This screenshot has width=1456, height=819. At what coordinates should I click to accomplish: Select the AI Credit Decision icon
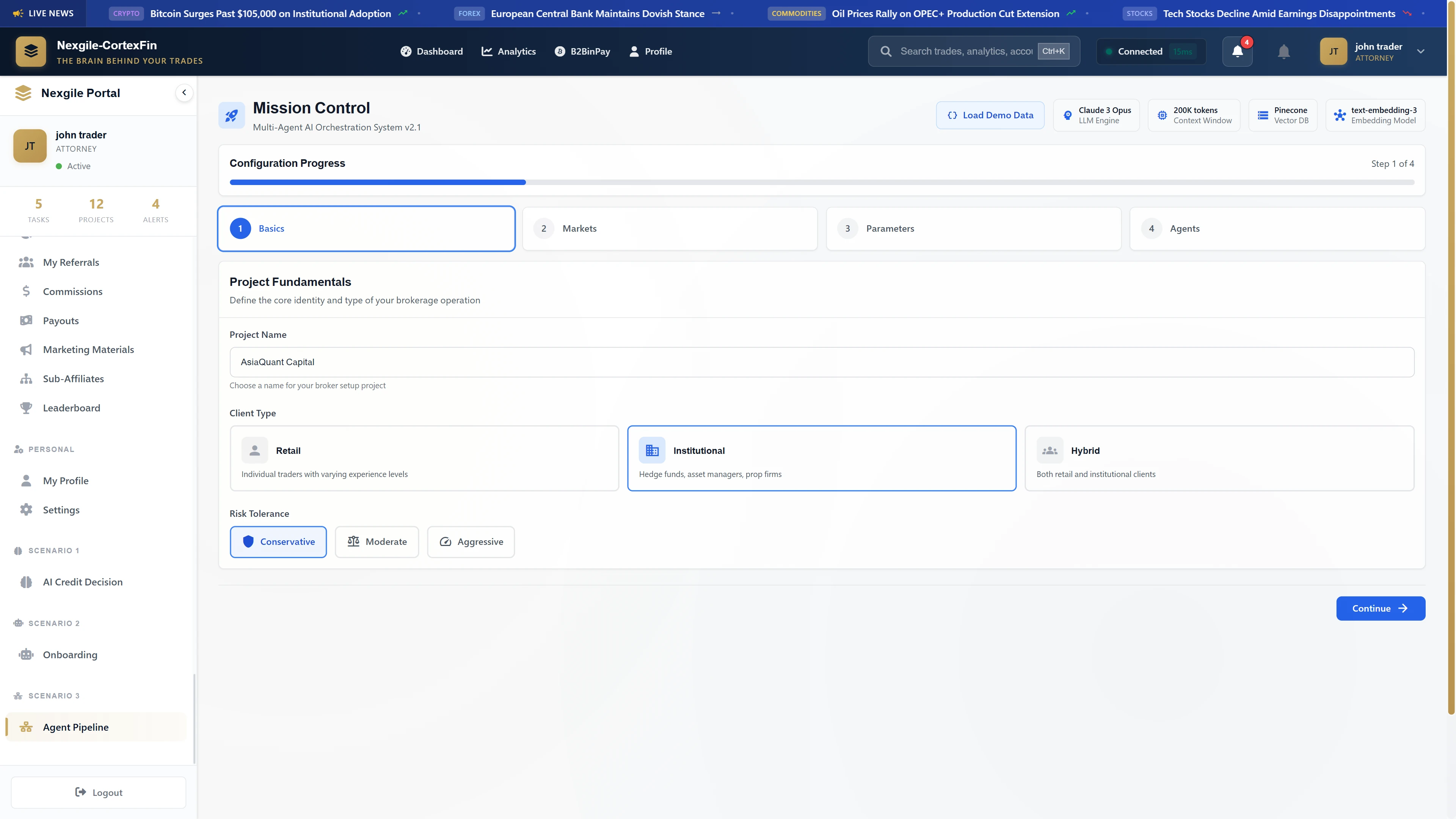[26, 582]
